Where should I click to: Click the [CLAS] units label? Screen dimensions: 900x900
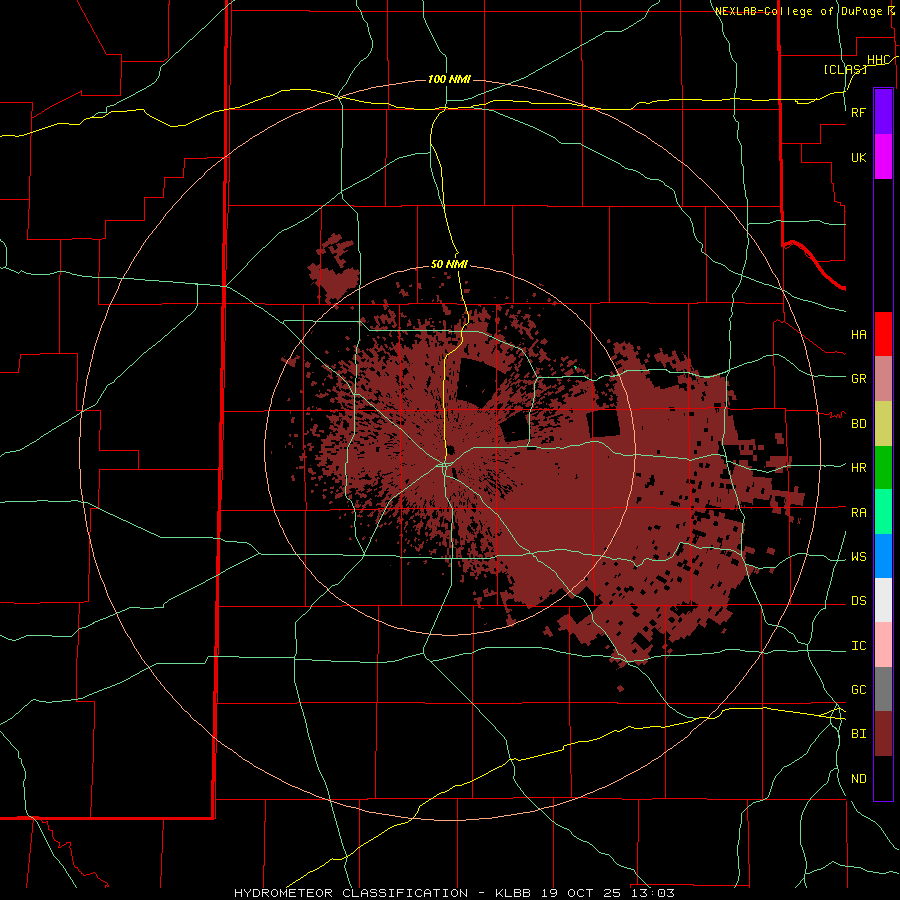click(x=845, y=69)
